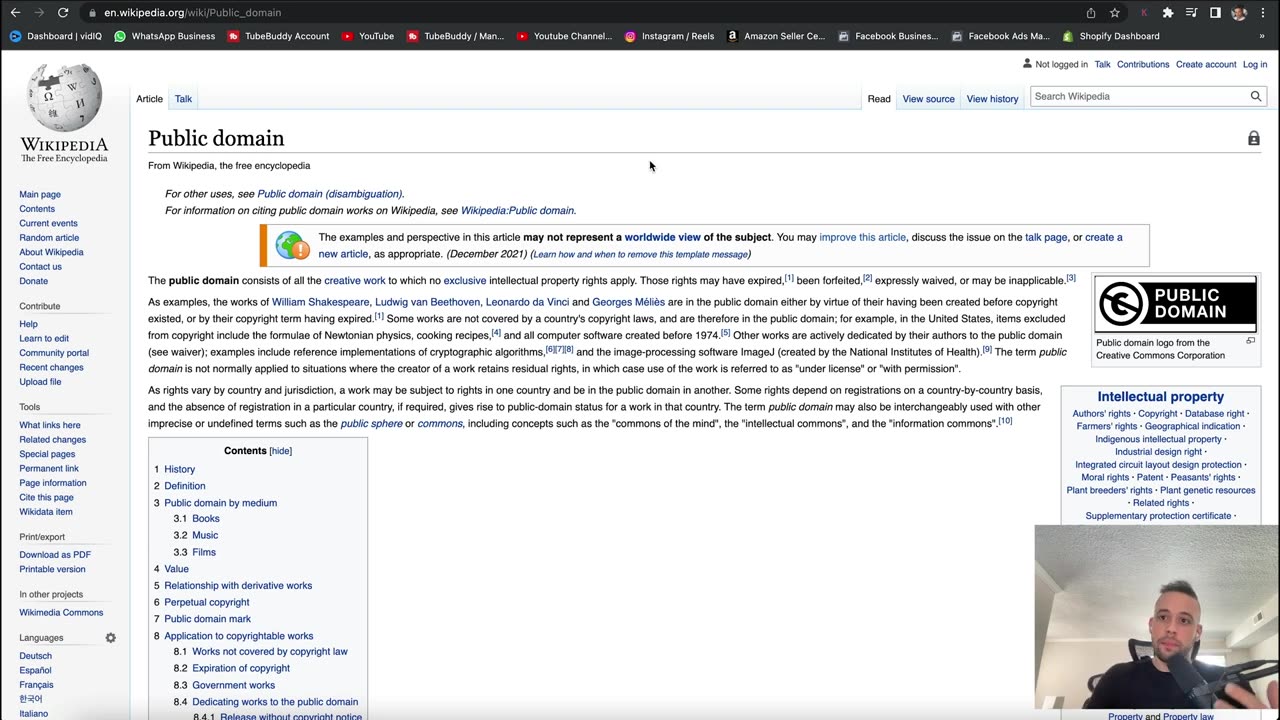Click the magnifier icon in Wikipedia search
This screenshot has width=1280, height=720.
click(x=1256, y=97)
